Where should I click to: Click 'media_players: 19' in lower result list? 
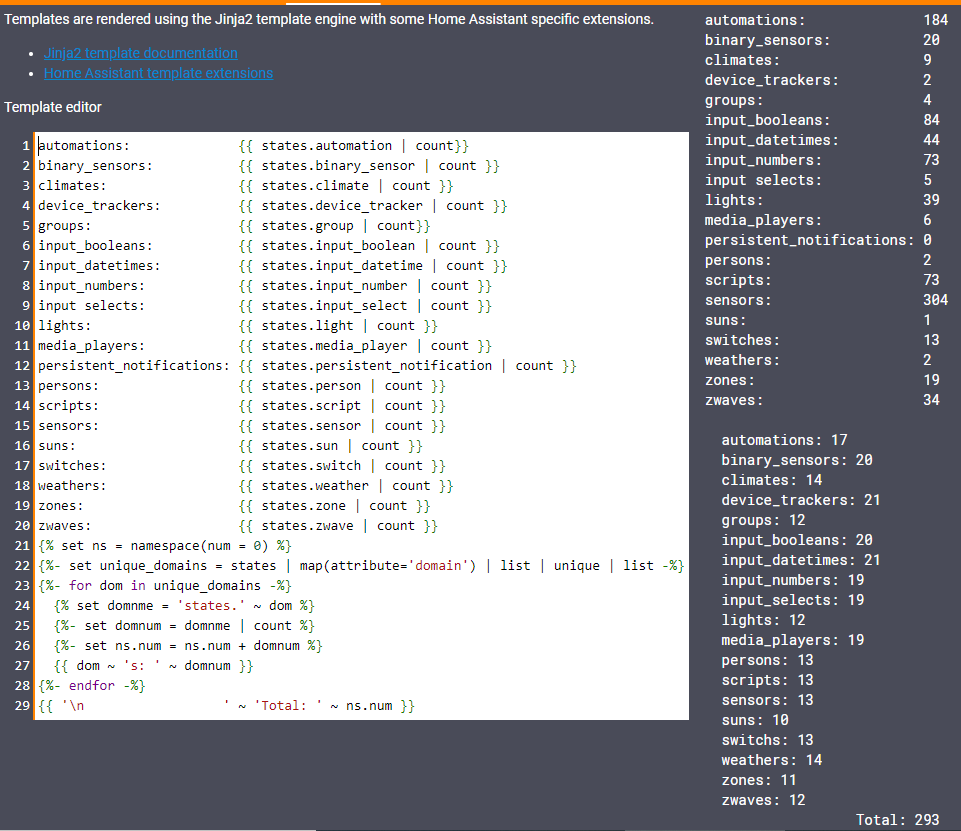pyautogui.click(x=793, y=640)
